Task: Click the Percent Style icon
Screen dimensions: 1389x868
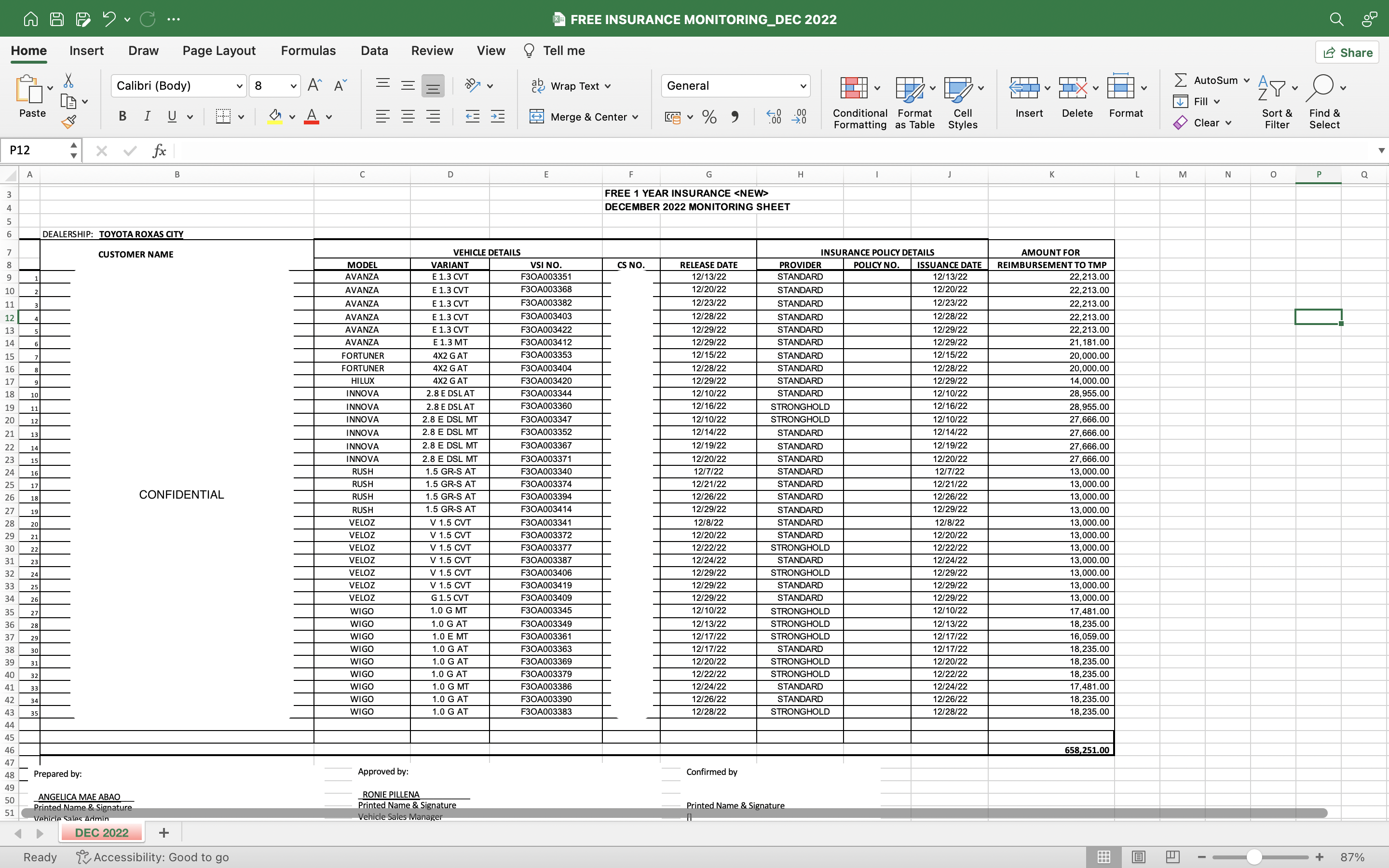Action: point(709,117)
